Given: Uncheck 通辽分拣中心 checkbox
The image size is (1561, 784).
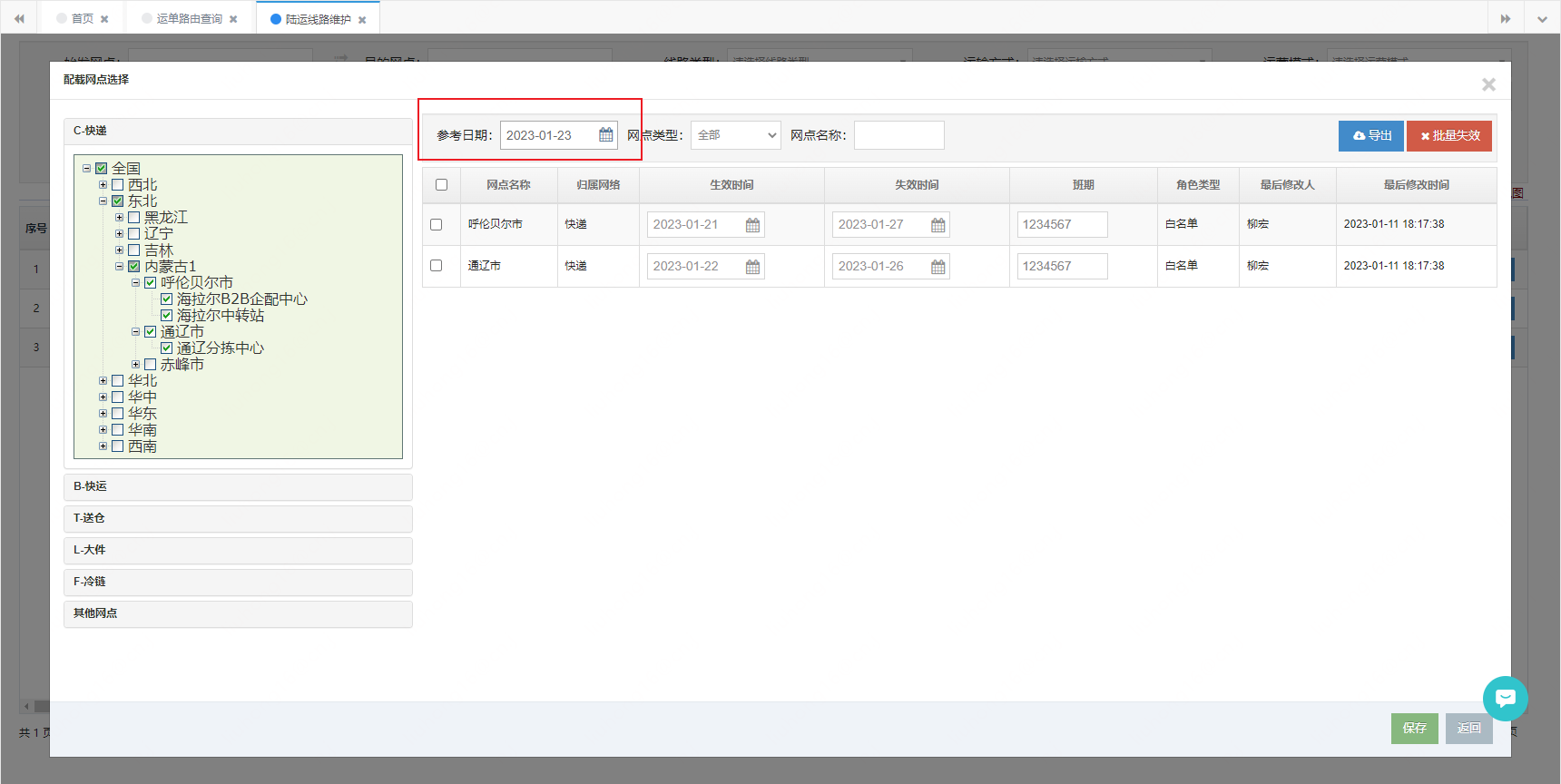Looking at the screenshot, I should click(x=167, y=348).
